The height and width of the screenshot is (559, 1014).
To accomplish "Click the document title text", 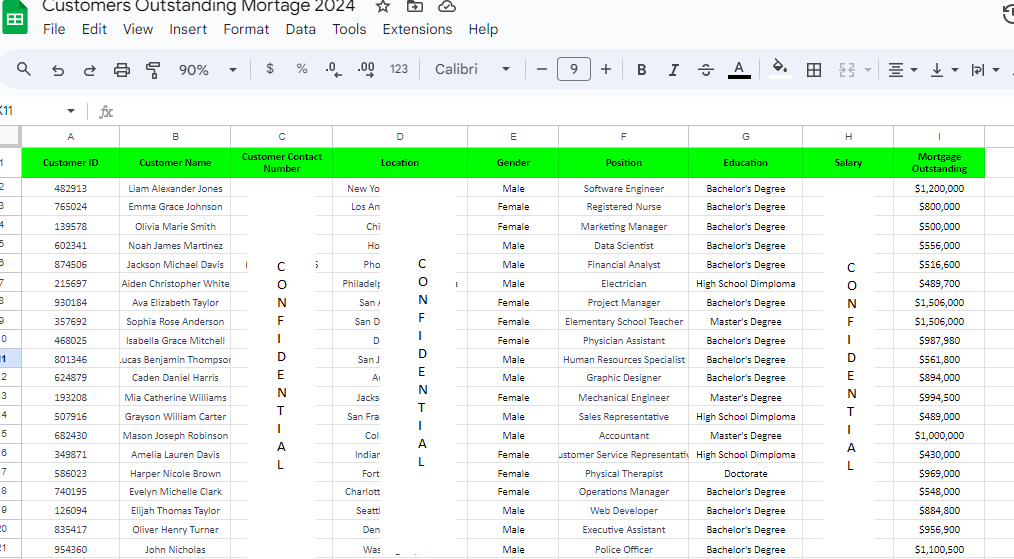I will pyautogui.click(x=199, y=6).
